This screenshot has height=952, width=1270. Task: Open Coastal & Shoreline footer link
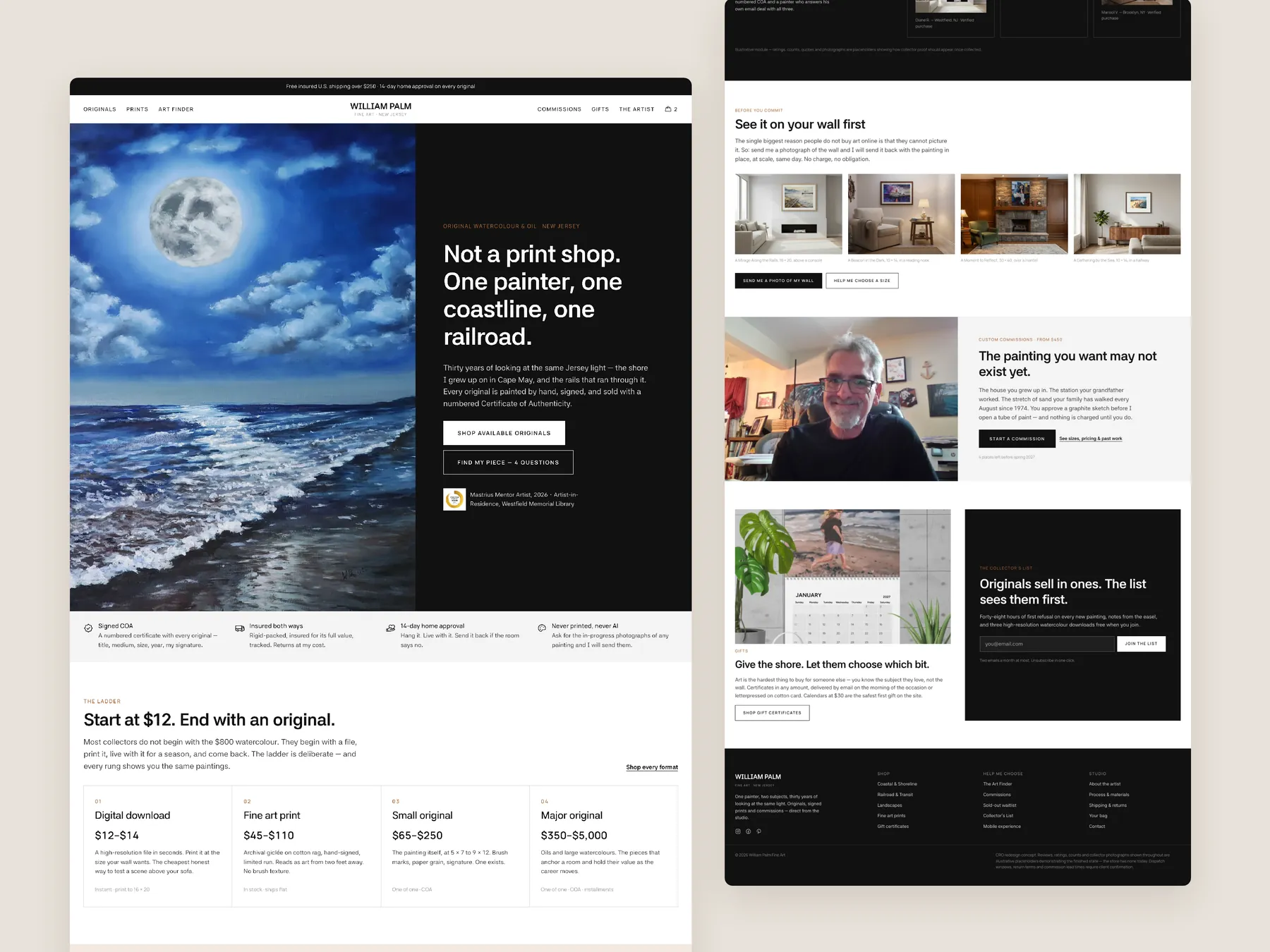(x=897, y=784)
